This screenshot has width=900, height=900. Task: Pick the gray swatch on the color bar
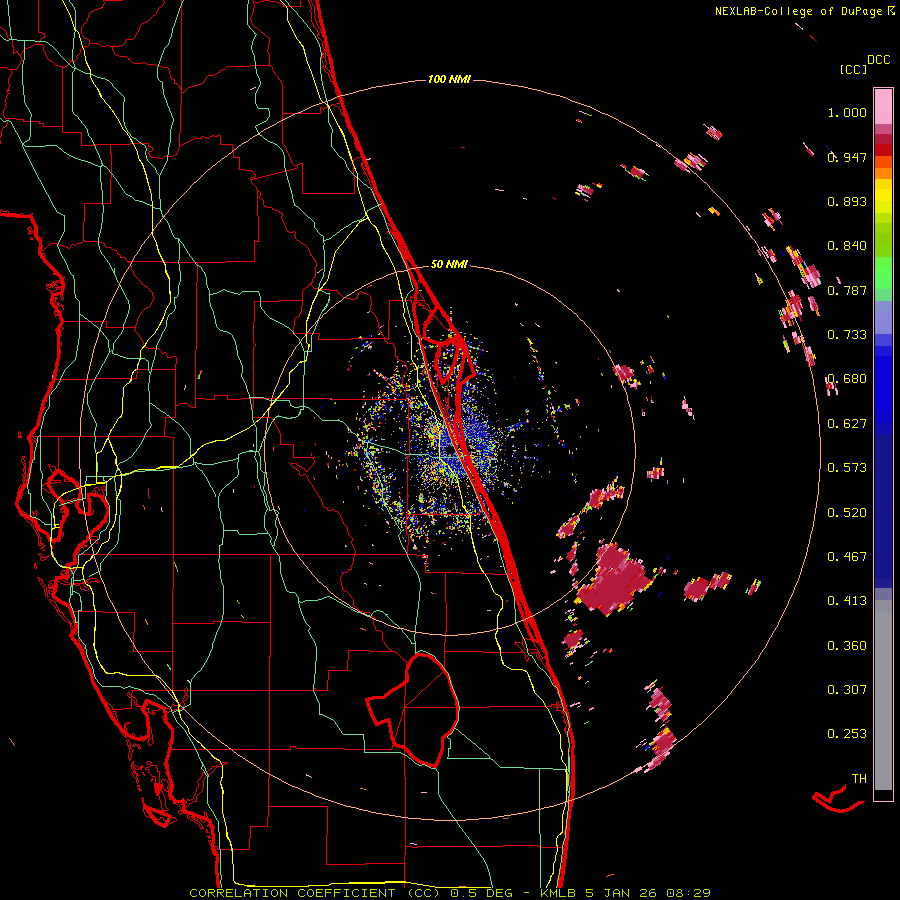pyautogui.click(x=883, y=695)
